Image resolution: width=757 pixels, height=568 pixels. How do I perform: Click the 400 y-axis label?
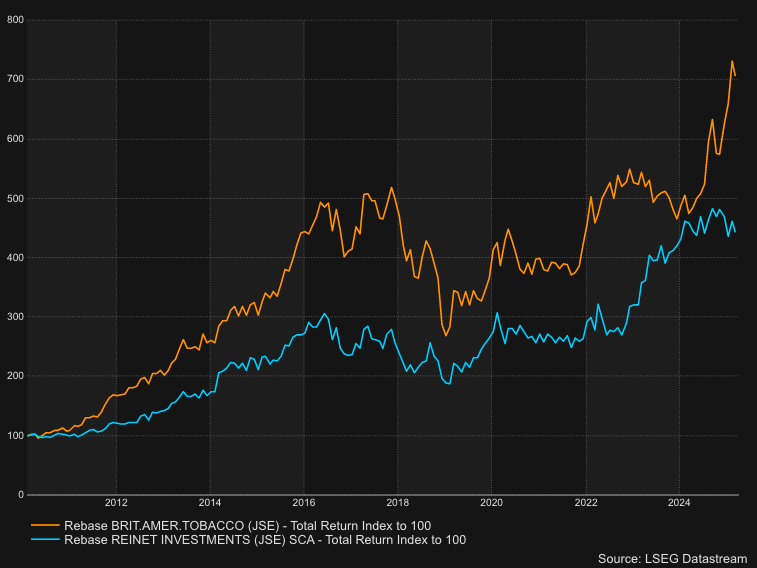point(15,258)
